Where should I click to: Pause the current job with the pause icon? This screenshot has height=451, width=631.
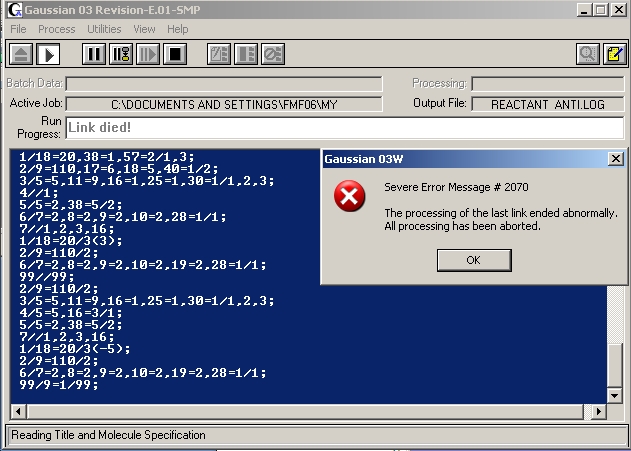(x=94, y=54)
